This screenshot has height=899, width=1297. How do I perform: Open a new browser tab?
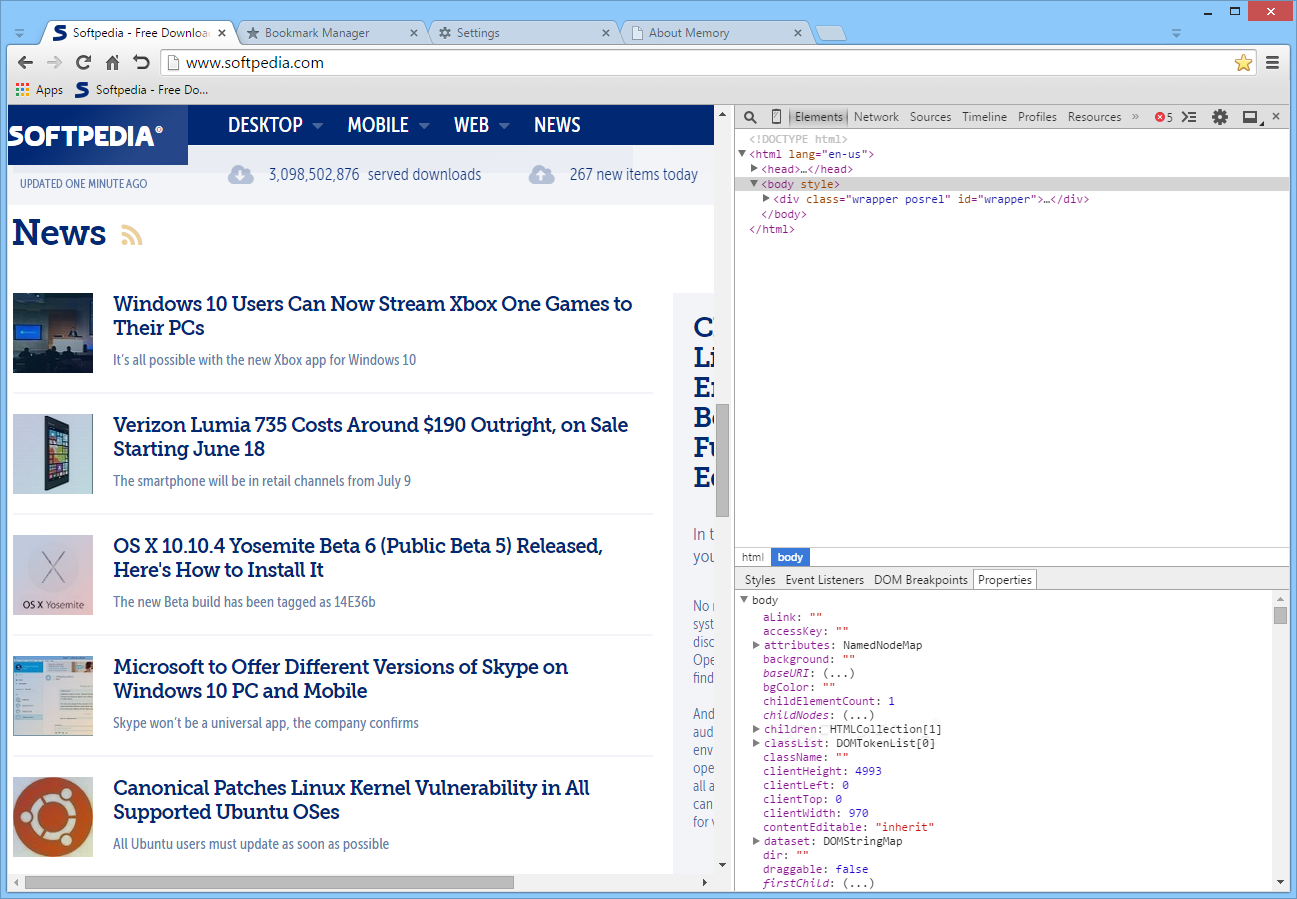[x=829, y=33]
